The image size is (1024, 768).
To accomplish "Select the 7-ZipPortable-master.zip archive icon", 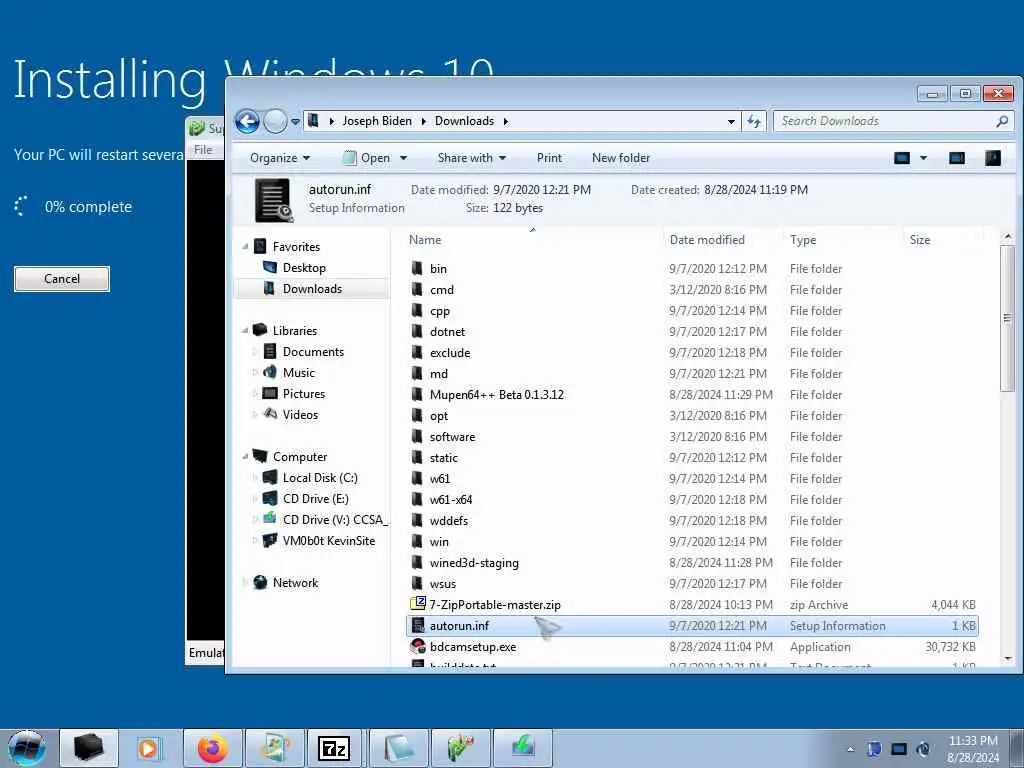I will pos(418,604).
